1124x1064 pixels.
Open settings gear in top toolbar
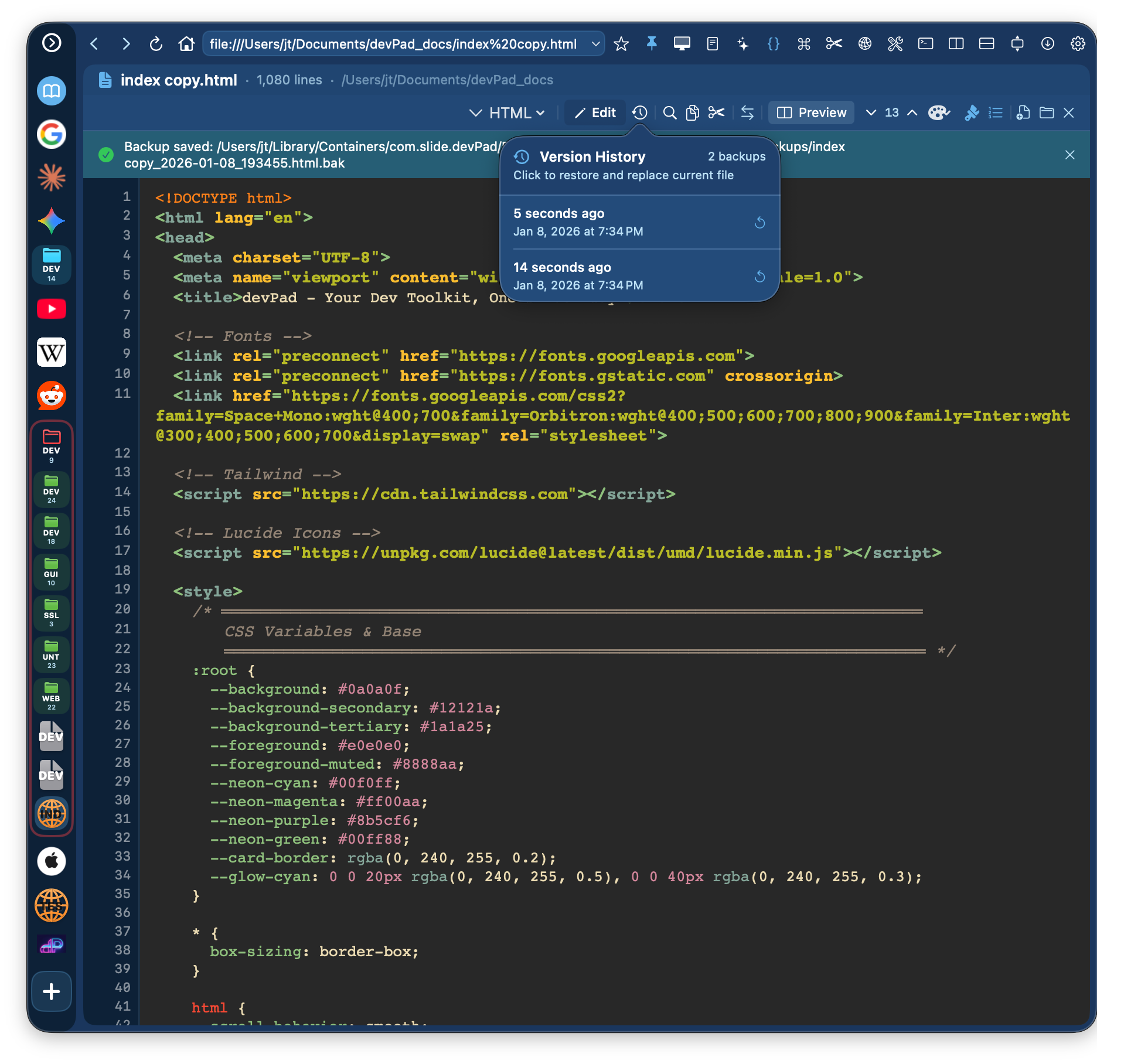(x=1077, y=43)
